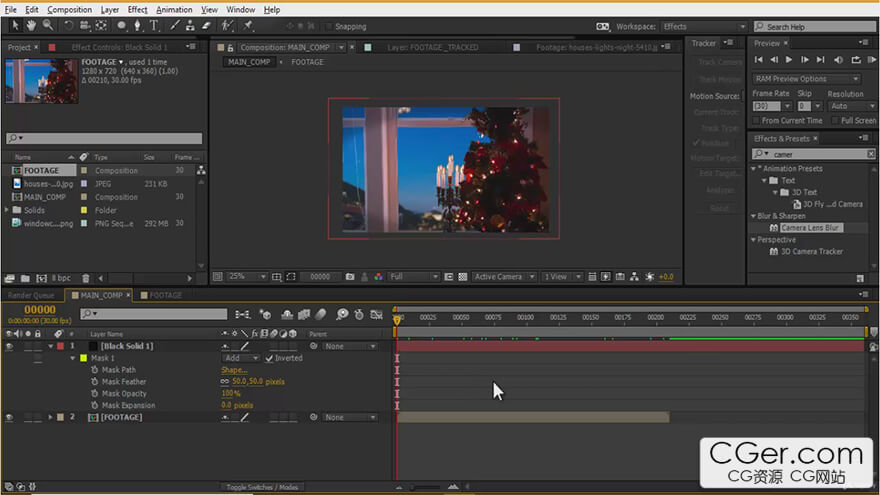This screenshot has width=880, height=495.
Task: Click Show Channel color icon in viewer
Action: pyautogui.click(x=378, y=277)
